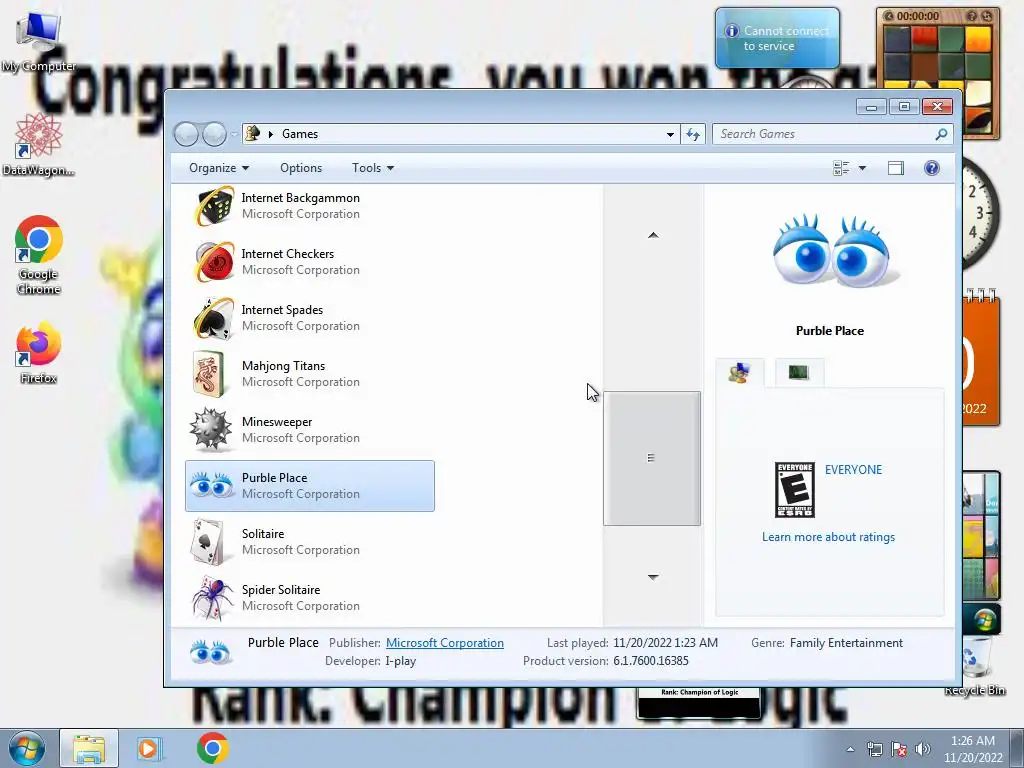Select the Mahjong Titans tile icon
Image resolution: width=1024 pixels, height=768 pixels.
(x=209, y=374)
